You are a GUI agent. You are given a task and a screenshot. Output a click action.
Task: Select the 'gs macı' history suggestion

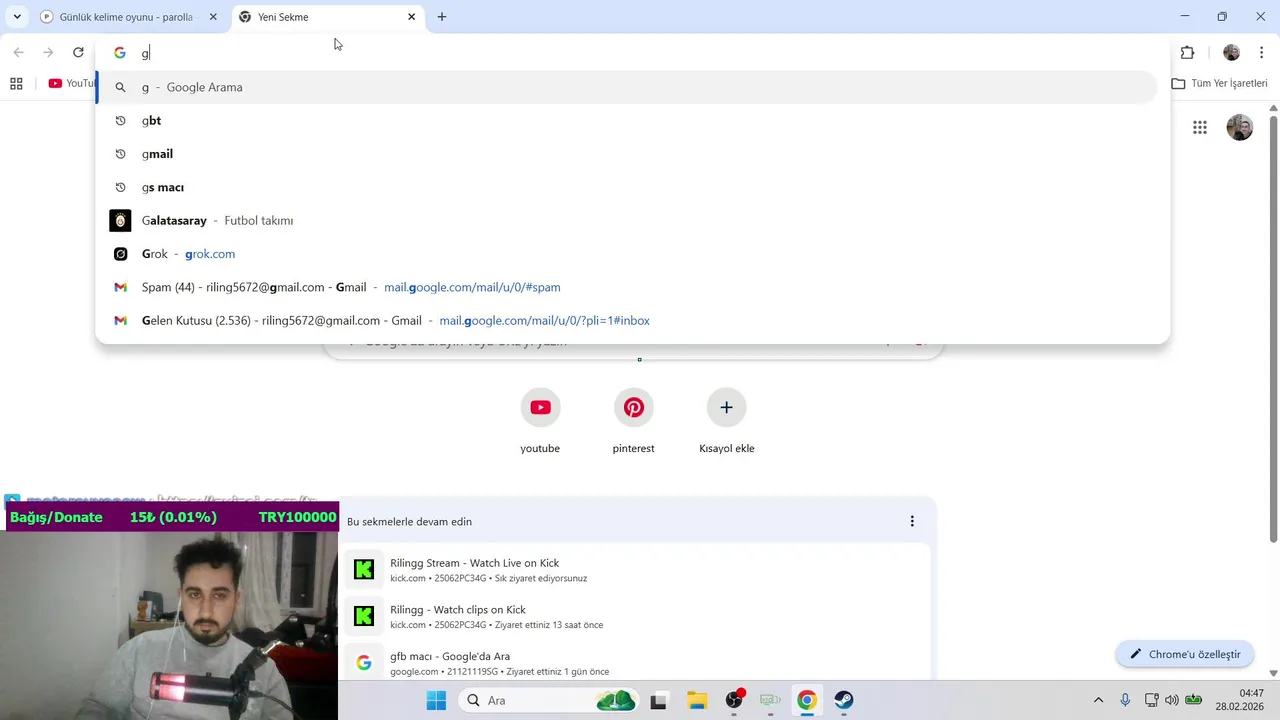[x=627, y=187]
